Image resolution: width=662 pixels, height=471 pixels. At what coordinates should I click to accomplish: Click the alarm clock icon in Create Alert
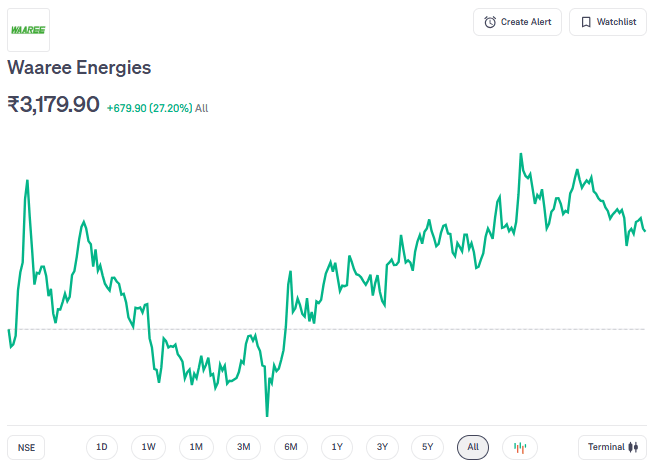pyautogui.click(x=490, y=22)
